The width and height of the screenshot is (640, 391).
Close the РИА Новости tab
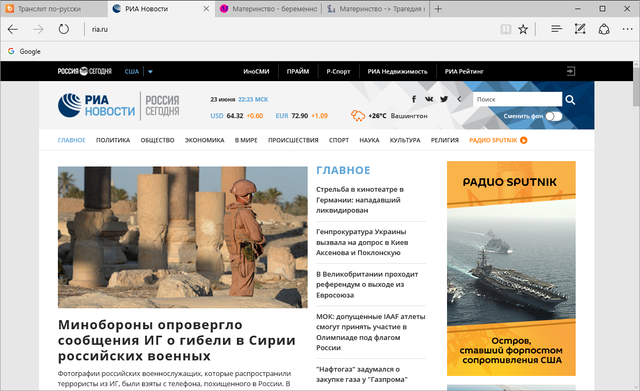pyautogui.click(x=207, y=9)
